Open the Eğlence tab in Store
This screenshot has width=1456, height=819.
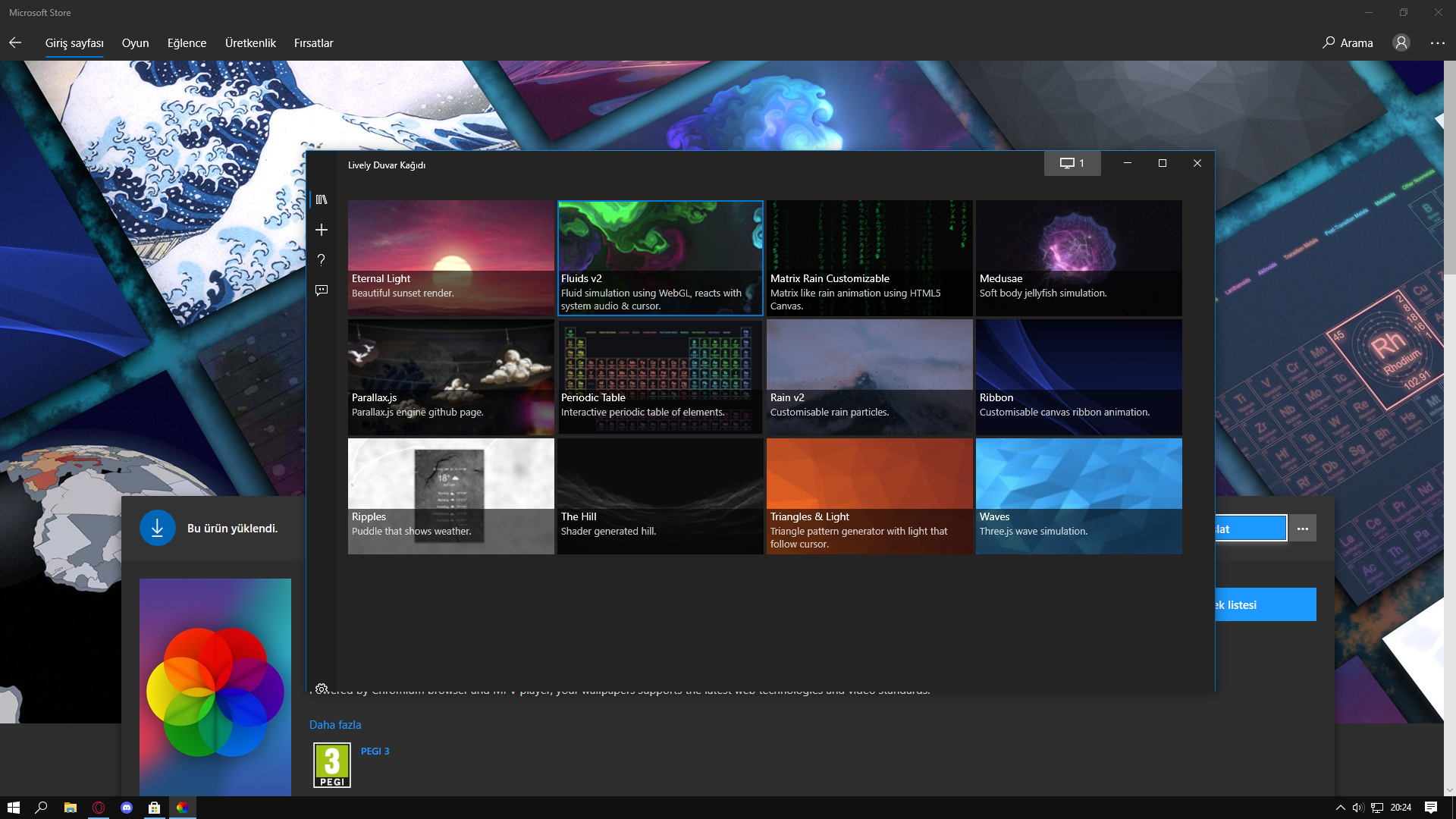click(x=187, y=43)
